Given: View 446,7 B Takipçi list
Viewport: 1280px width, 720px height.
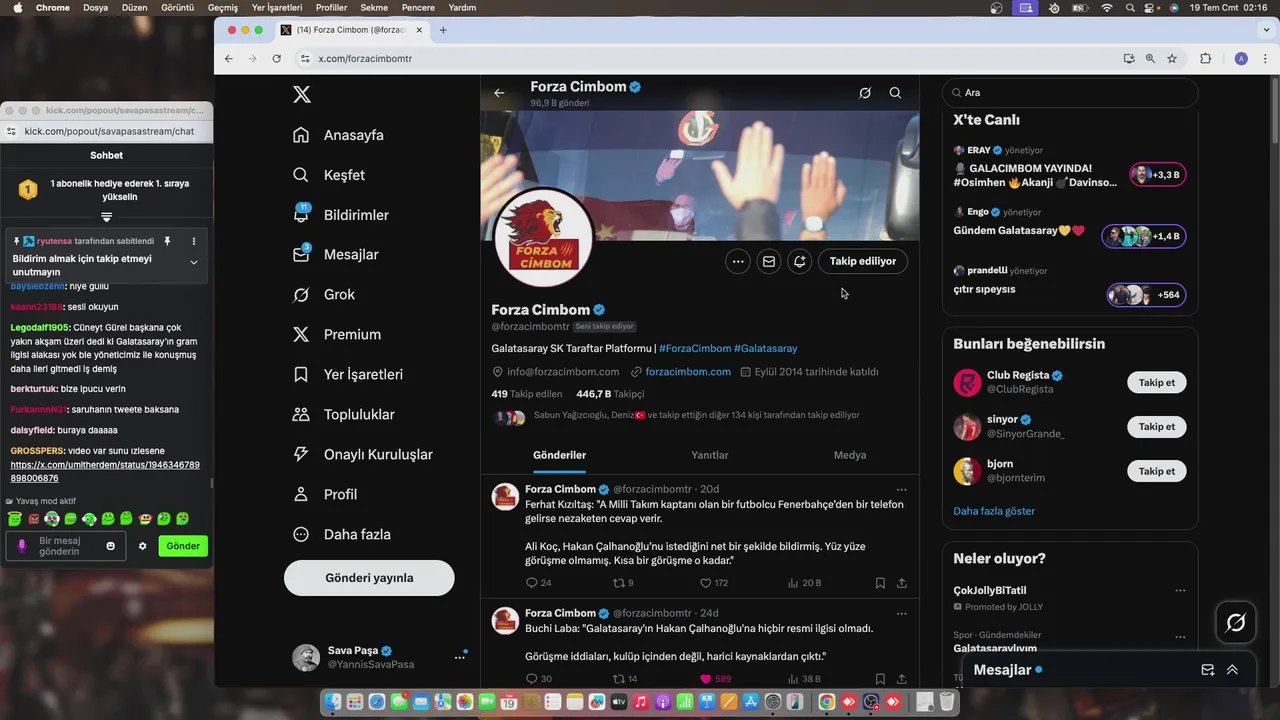Looking at the screenshot, I should click(x=610, y=395).
